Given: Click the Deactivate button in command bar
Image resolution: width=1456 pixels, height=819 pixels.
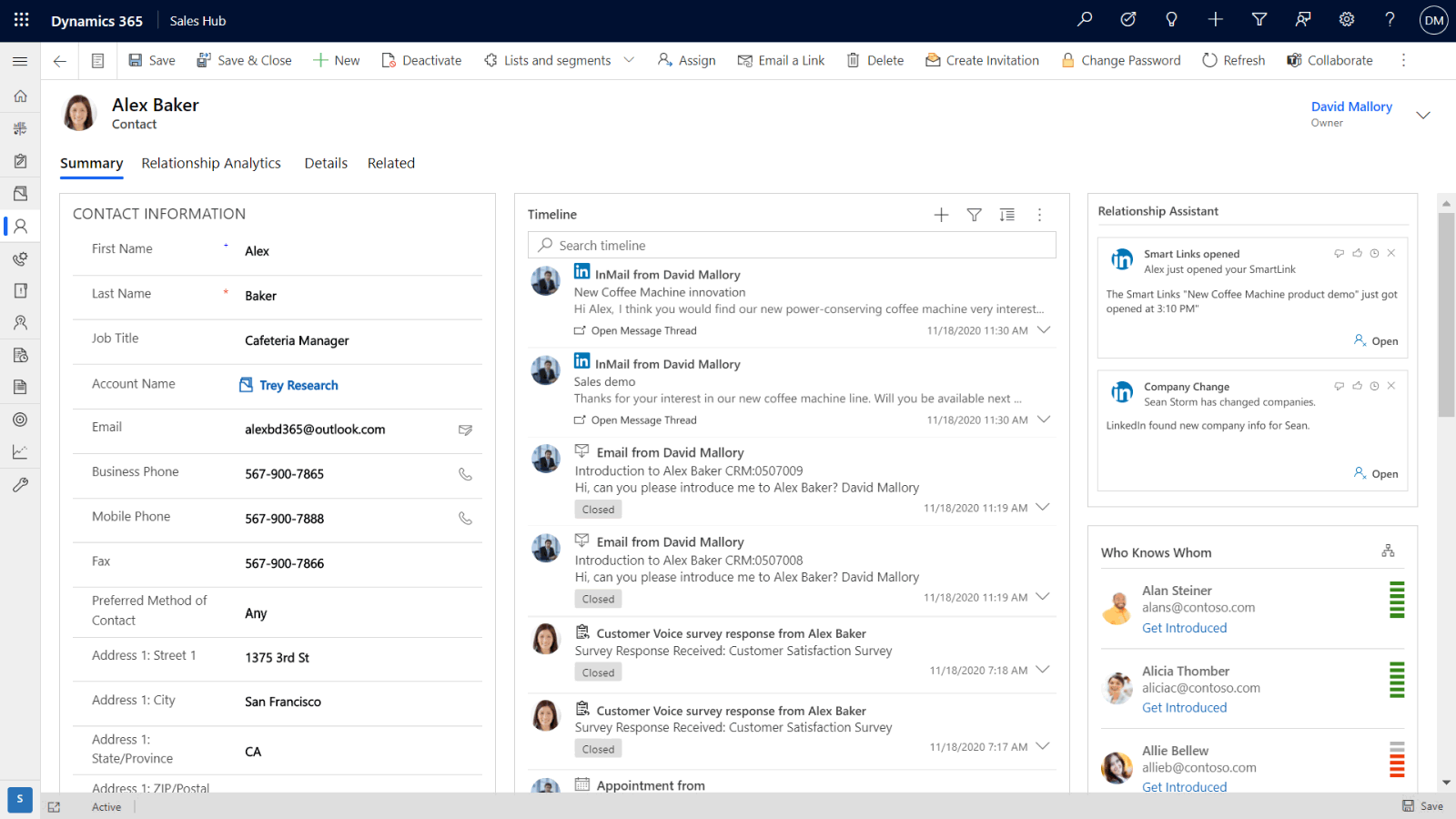Looking at the screenshot, I should point(421,60).
